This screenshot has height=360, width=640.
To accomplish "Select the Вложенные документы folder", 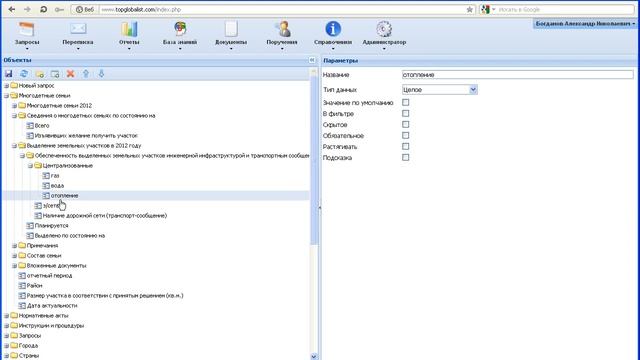I will point(56,266).
